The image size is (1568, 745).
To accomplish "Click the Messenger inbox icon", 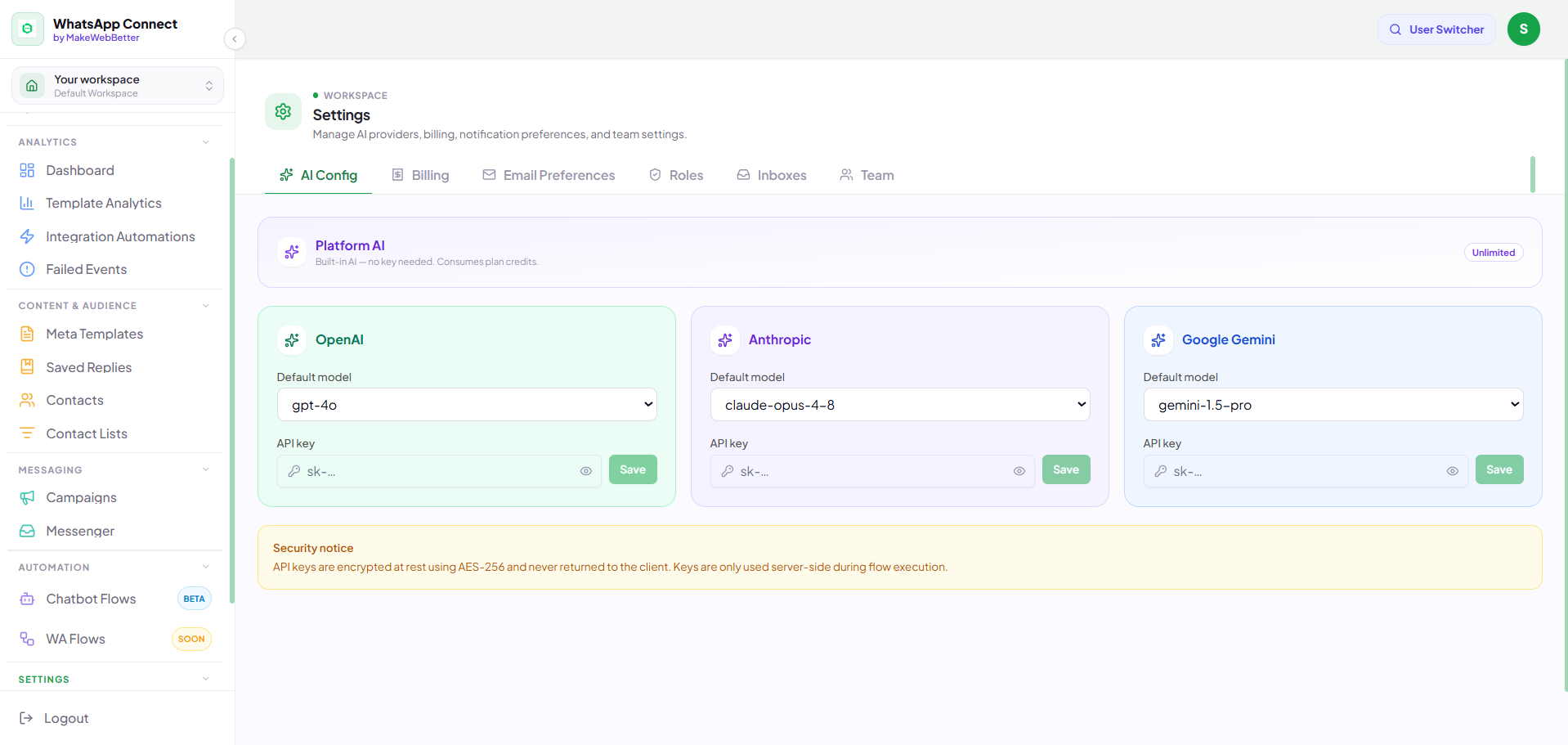I will click(27, 531).
